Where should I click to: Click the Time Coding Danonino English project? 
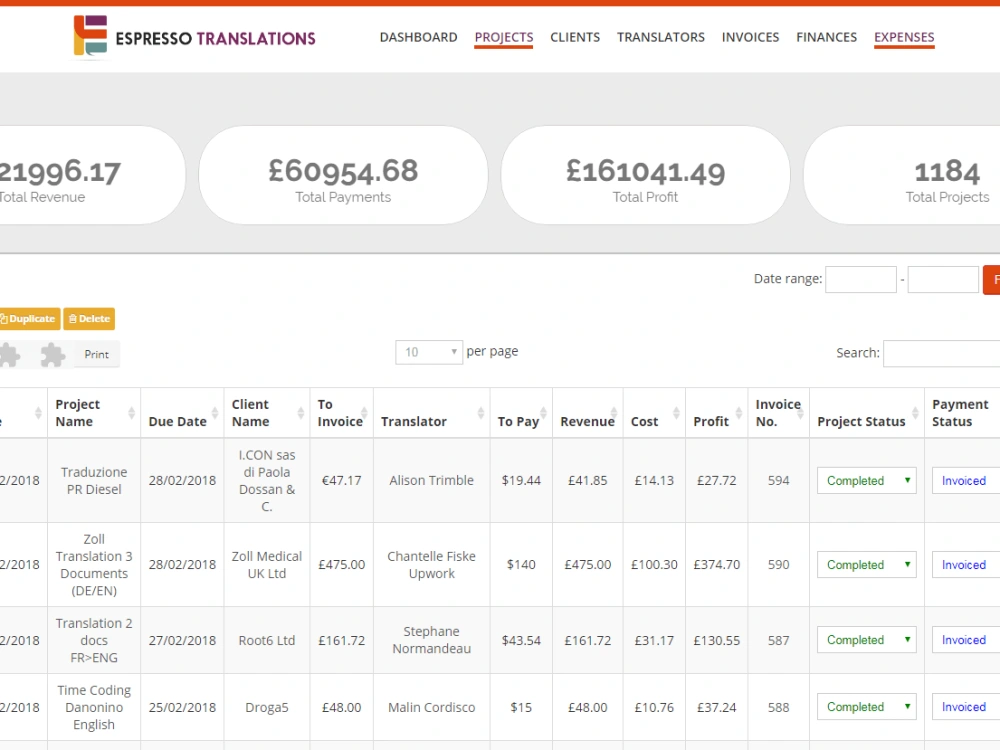tap(94, 707)
